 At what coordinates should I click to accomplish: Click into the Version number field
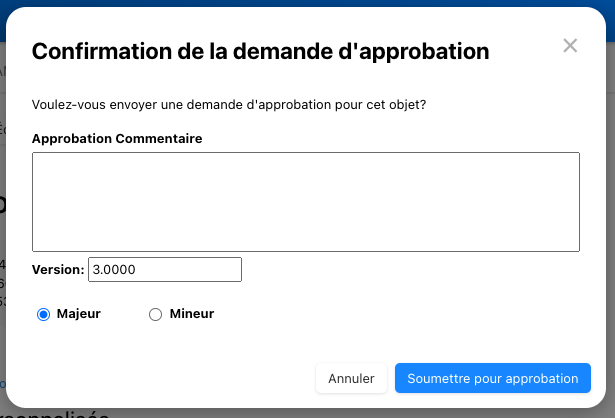(x=165, y=270)
